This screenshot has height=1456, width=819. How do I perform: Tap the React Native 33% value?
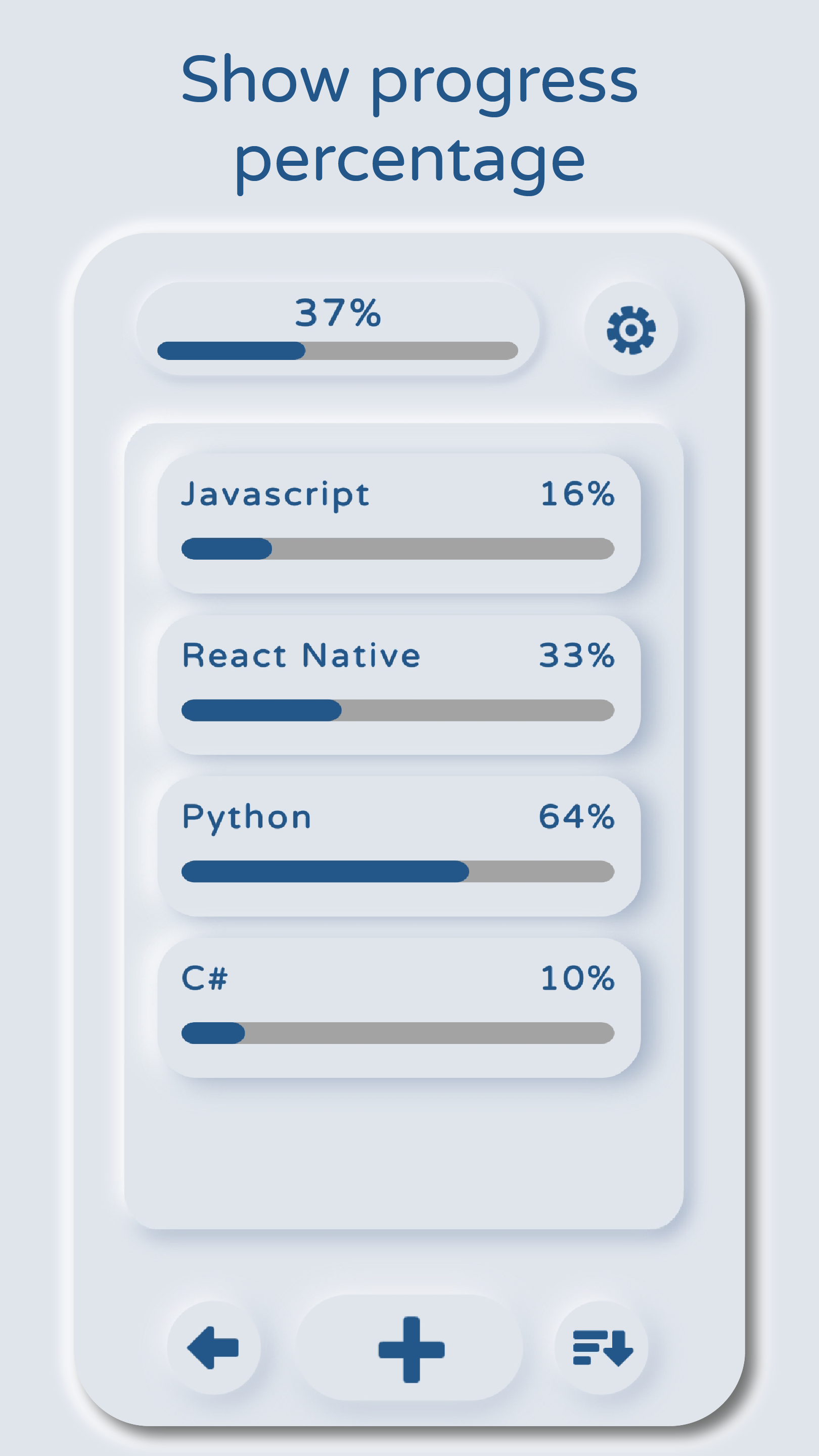tap(576, 655)
